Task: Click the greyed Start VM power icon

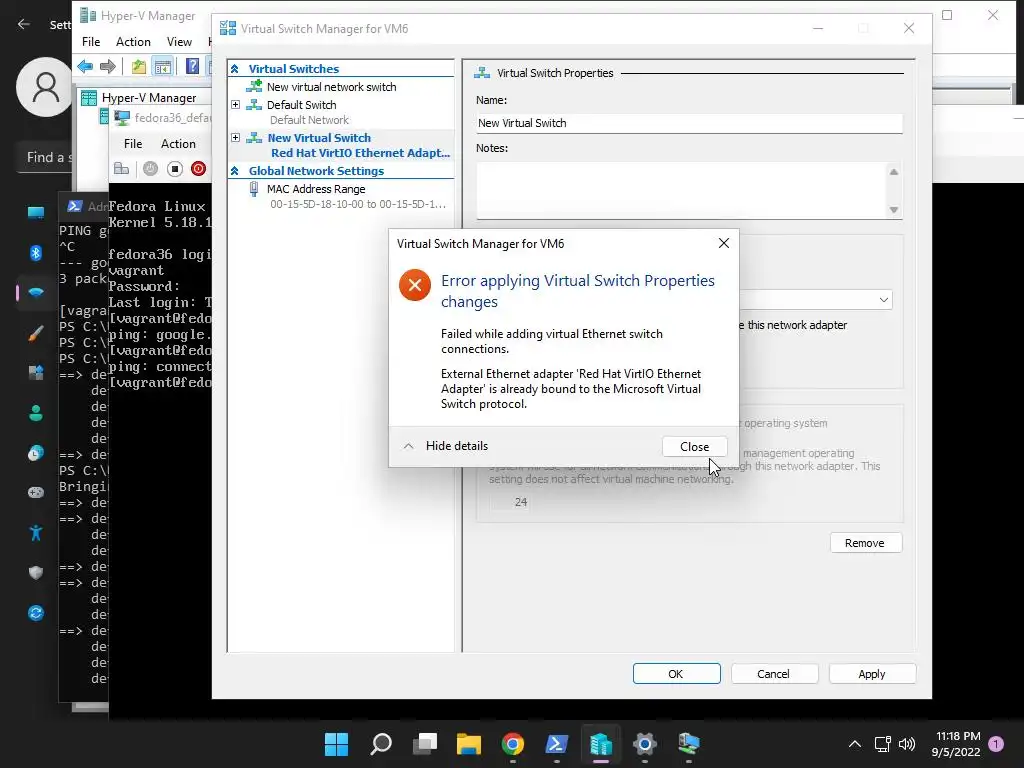Action: 150,168
